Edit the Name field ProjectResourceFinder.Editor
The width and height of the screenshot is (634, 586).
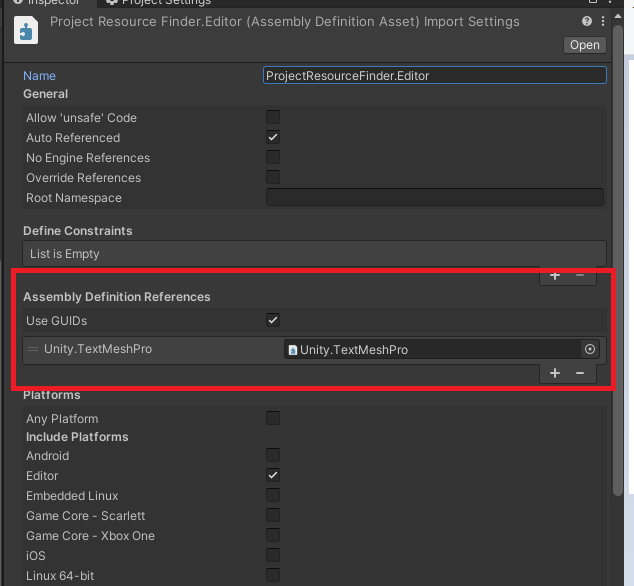click(435, 76)
